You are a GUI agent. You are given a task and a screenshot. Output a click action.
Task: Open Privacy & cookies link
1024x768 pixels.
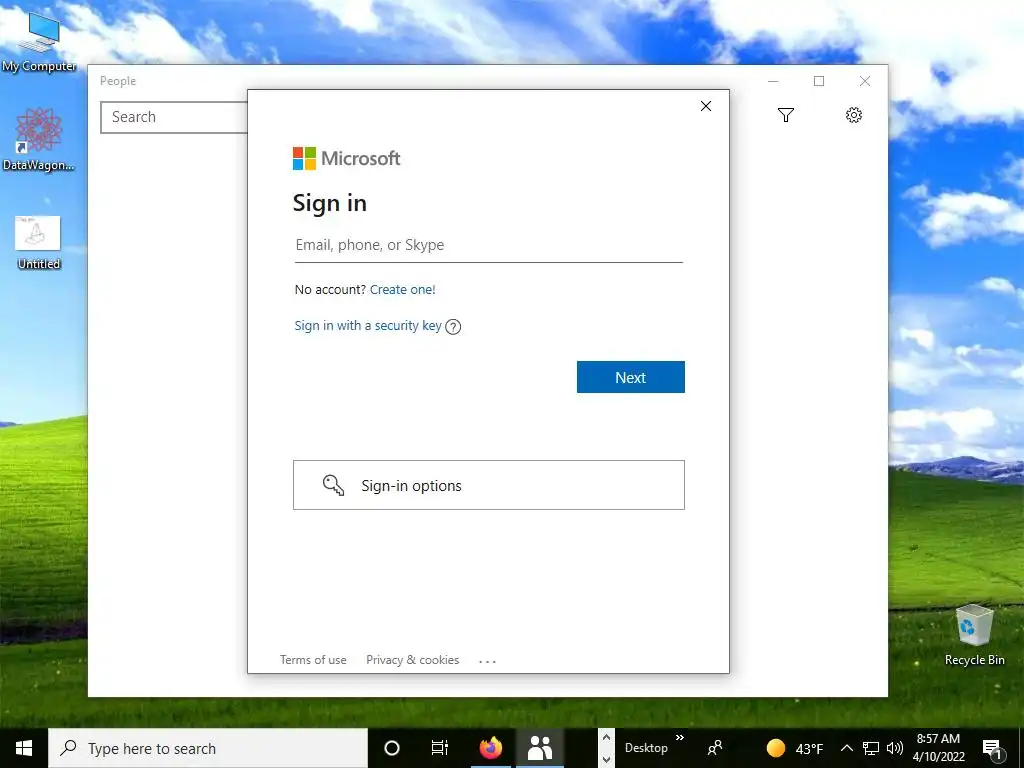click(412, 660)
